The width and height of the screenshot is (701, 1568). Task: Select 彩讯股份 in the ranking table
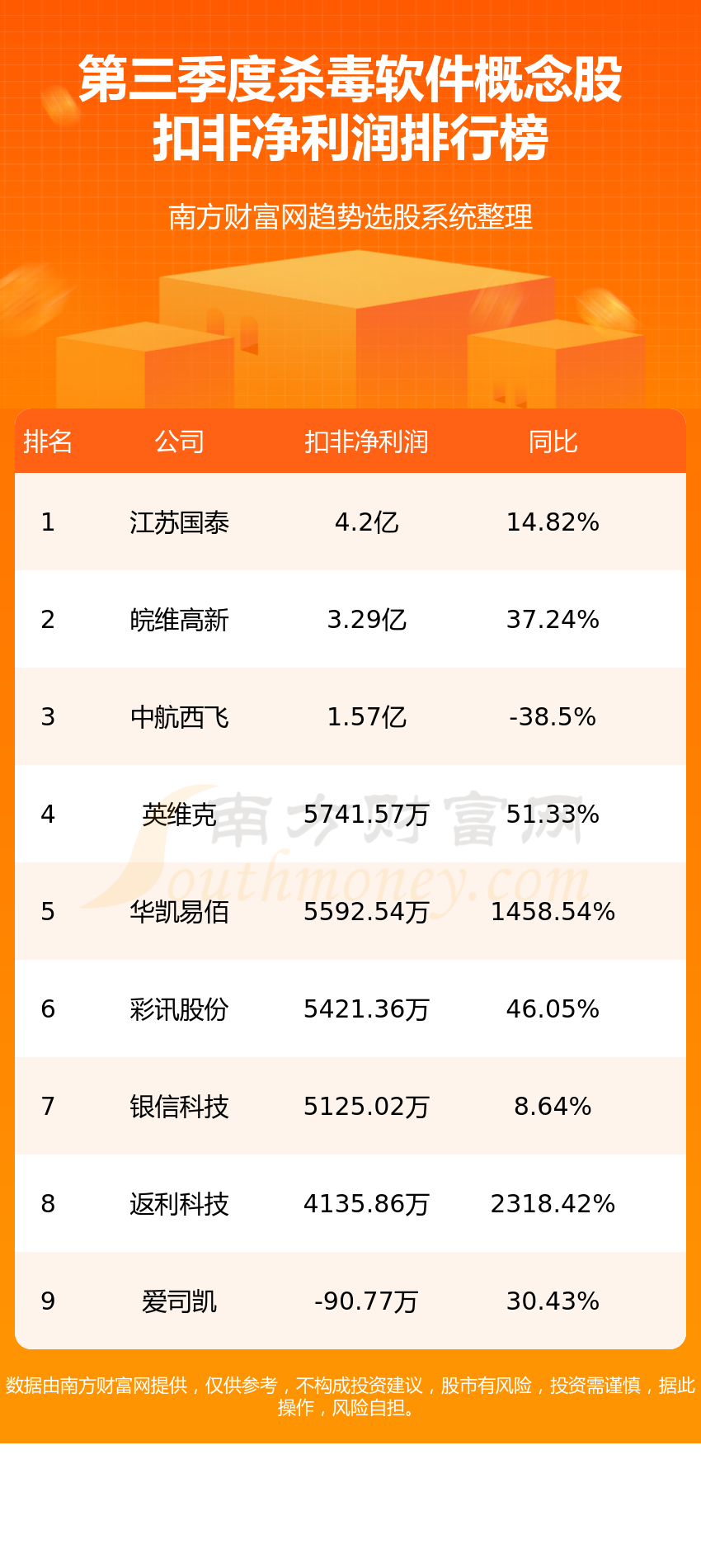[x=179, y=1009]
